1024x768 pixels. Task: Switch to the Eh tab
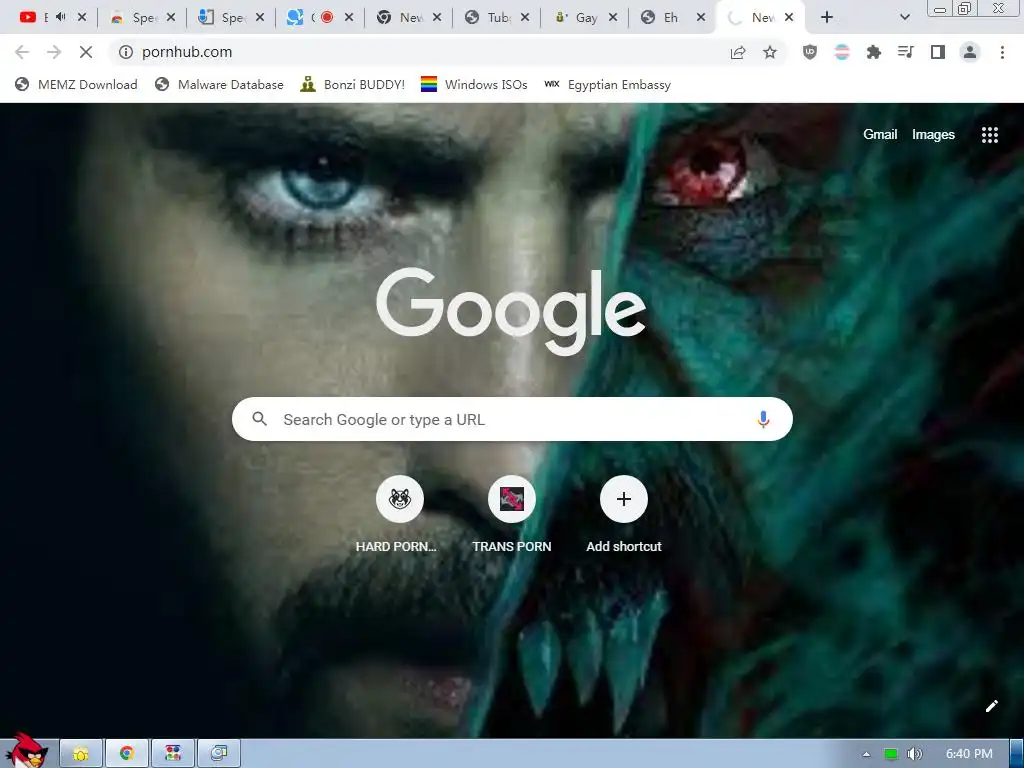[666, 18]
